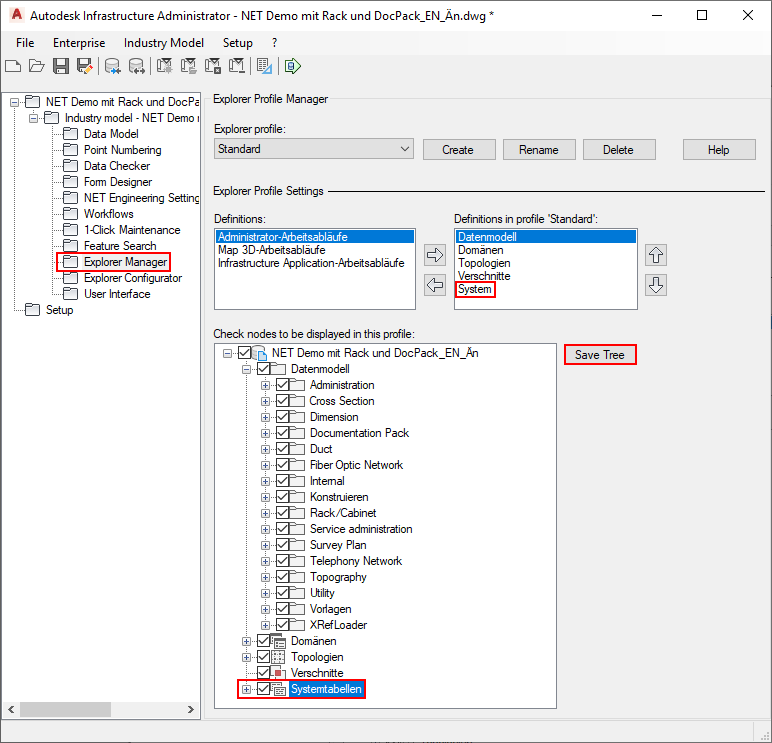The width and height of the screenshot is (772, 743).
Task: Move selected profile definition up
Action: point(656,255)
